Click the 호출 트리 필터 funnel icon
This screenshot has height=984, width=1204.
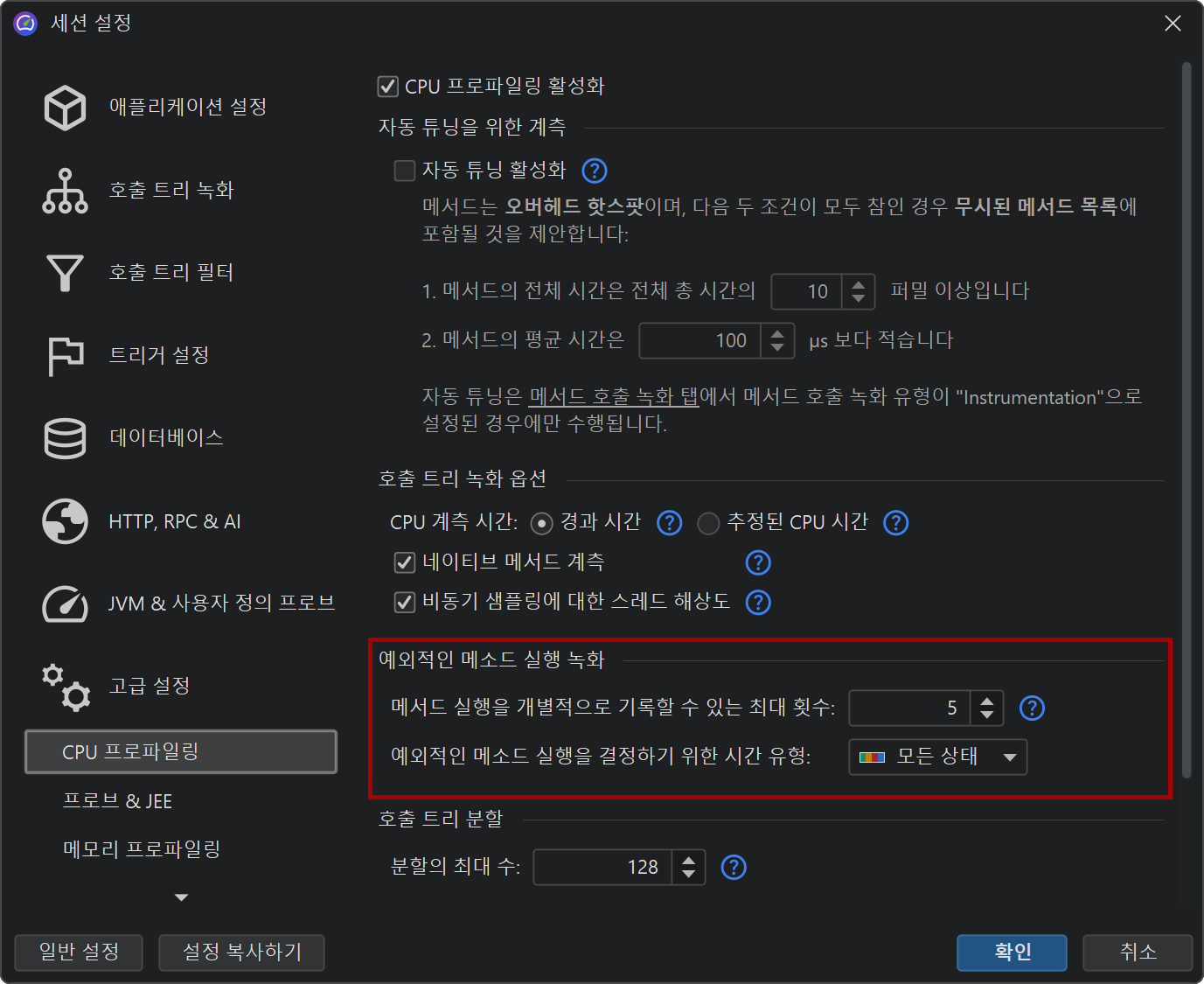[x=65, y=273]
